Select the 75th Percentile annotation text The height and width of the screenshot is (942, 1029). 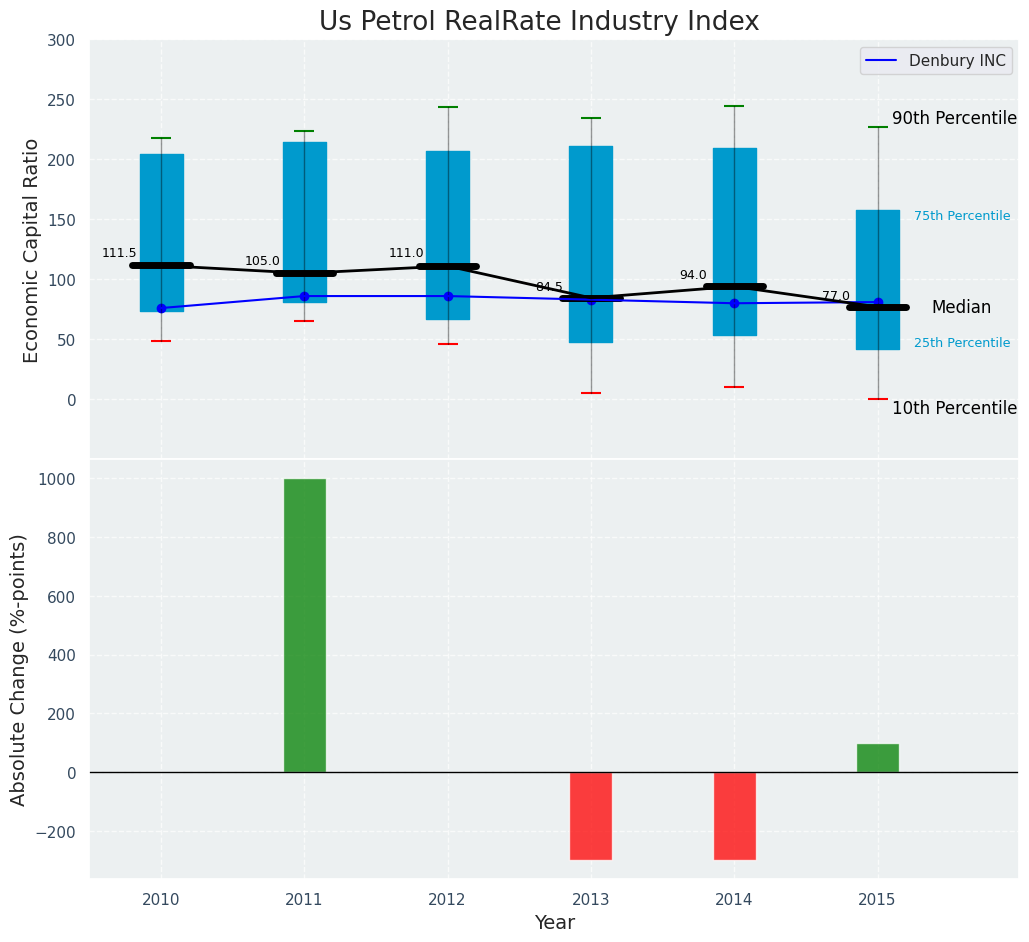point(961,216)
